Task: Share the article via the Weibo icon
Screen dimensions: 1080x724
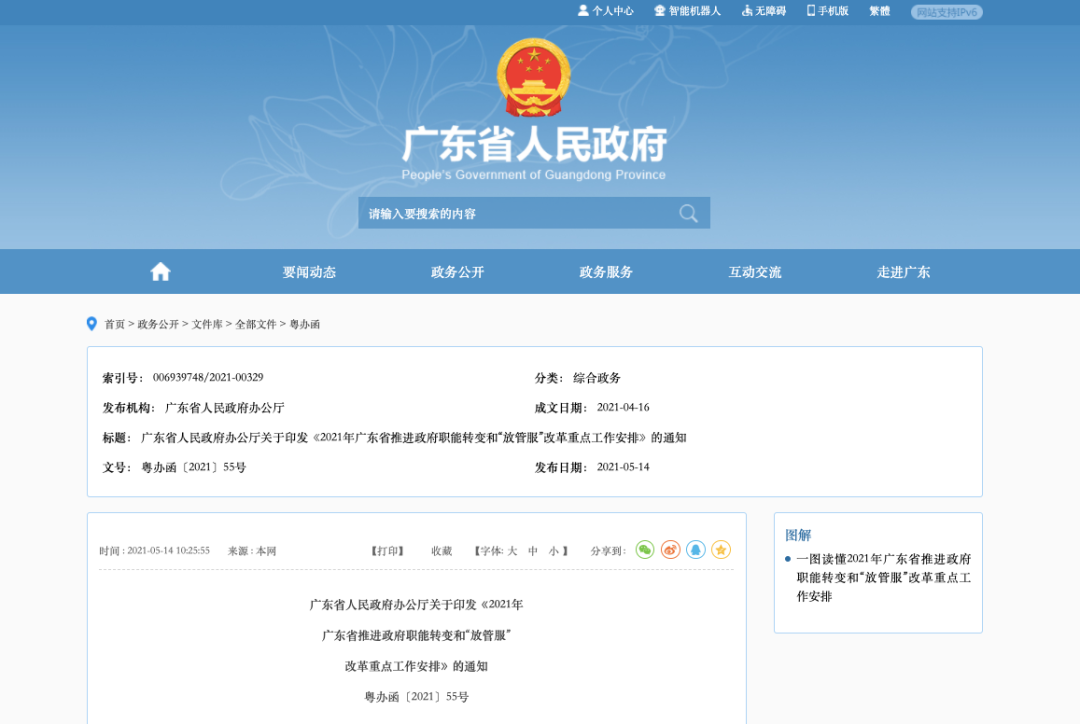Action: (x=670, y=549)
